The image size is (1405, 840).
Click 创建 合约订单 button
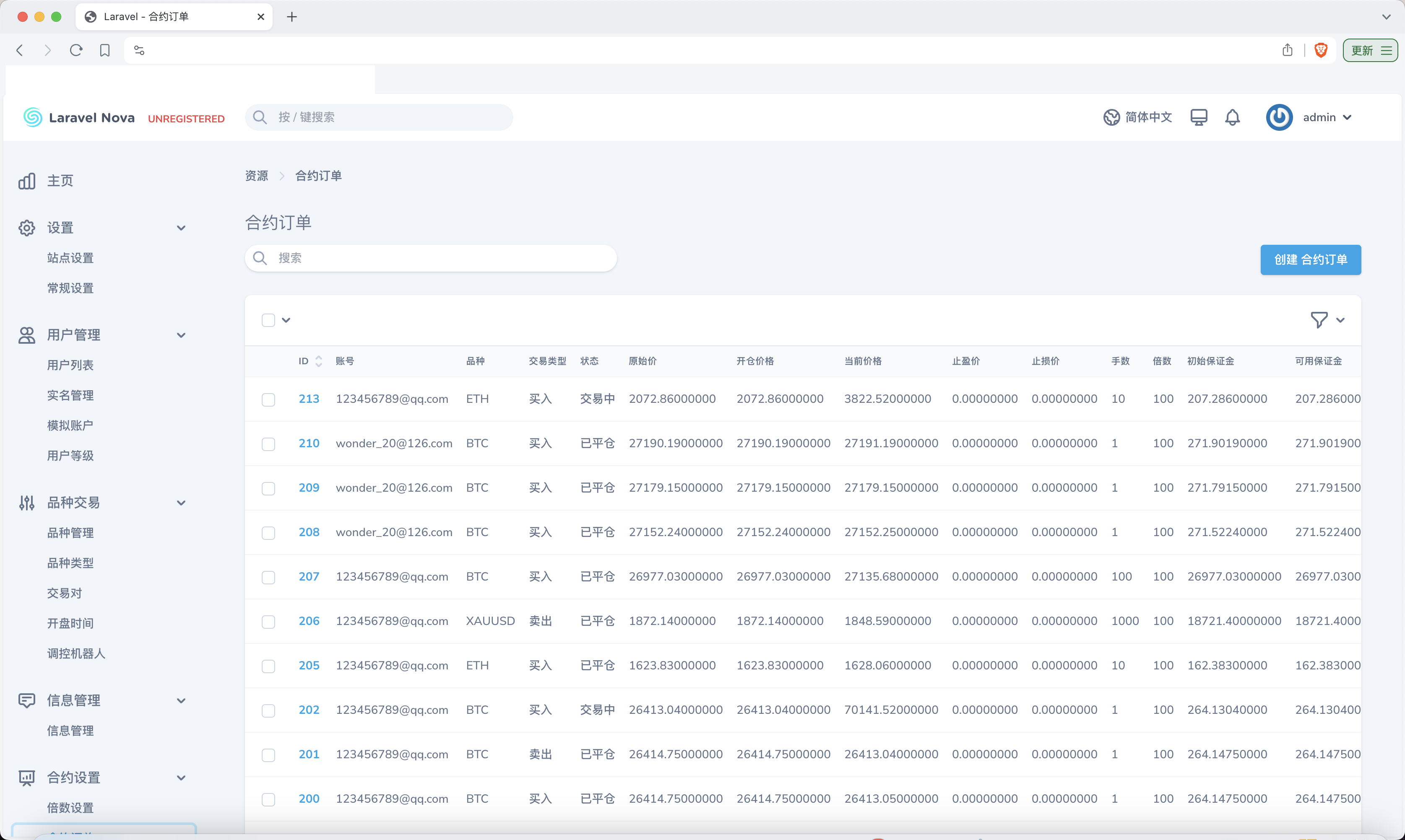click(x=1311, y=260)
